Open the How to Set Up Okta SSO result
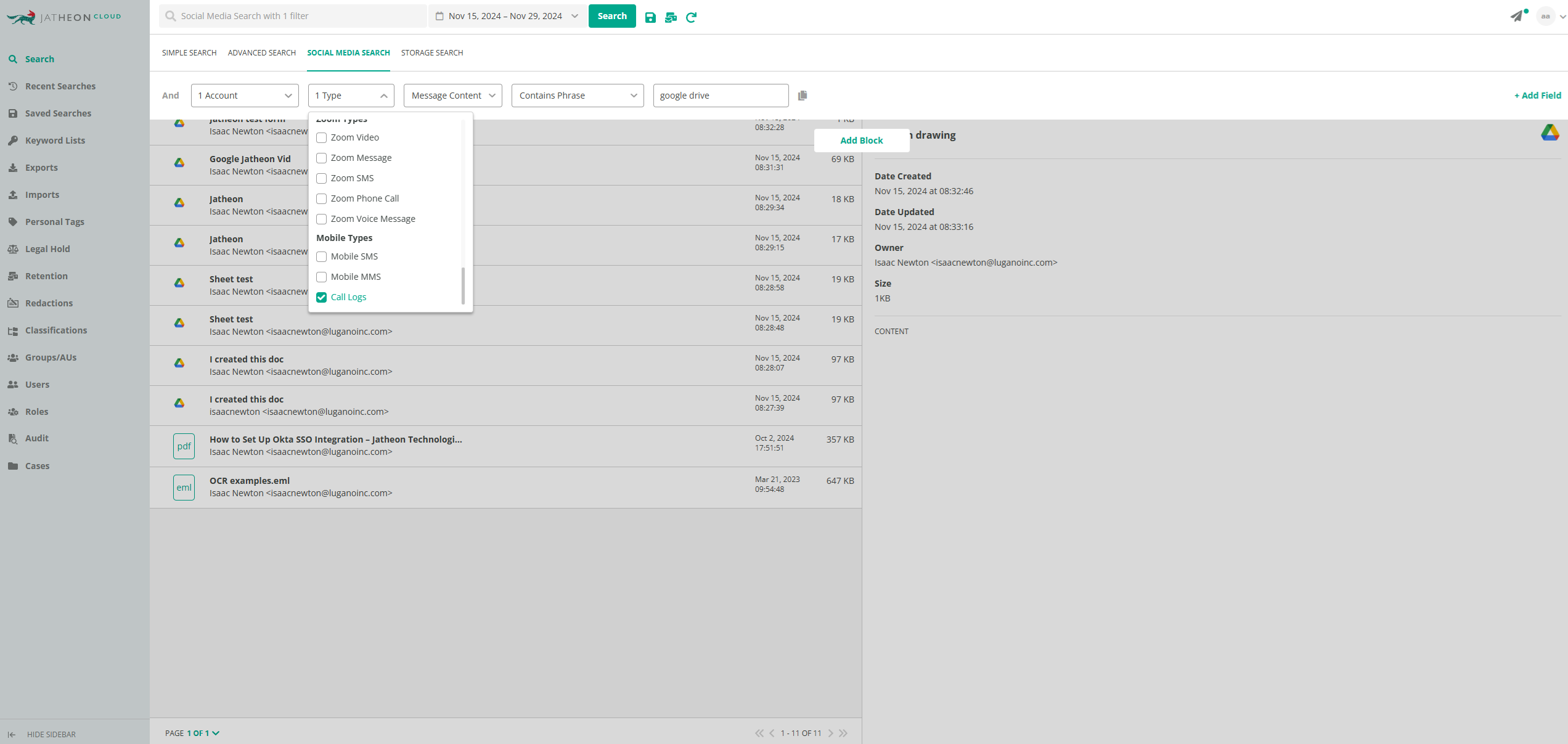 pos(505,446)
